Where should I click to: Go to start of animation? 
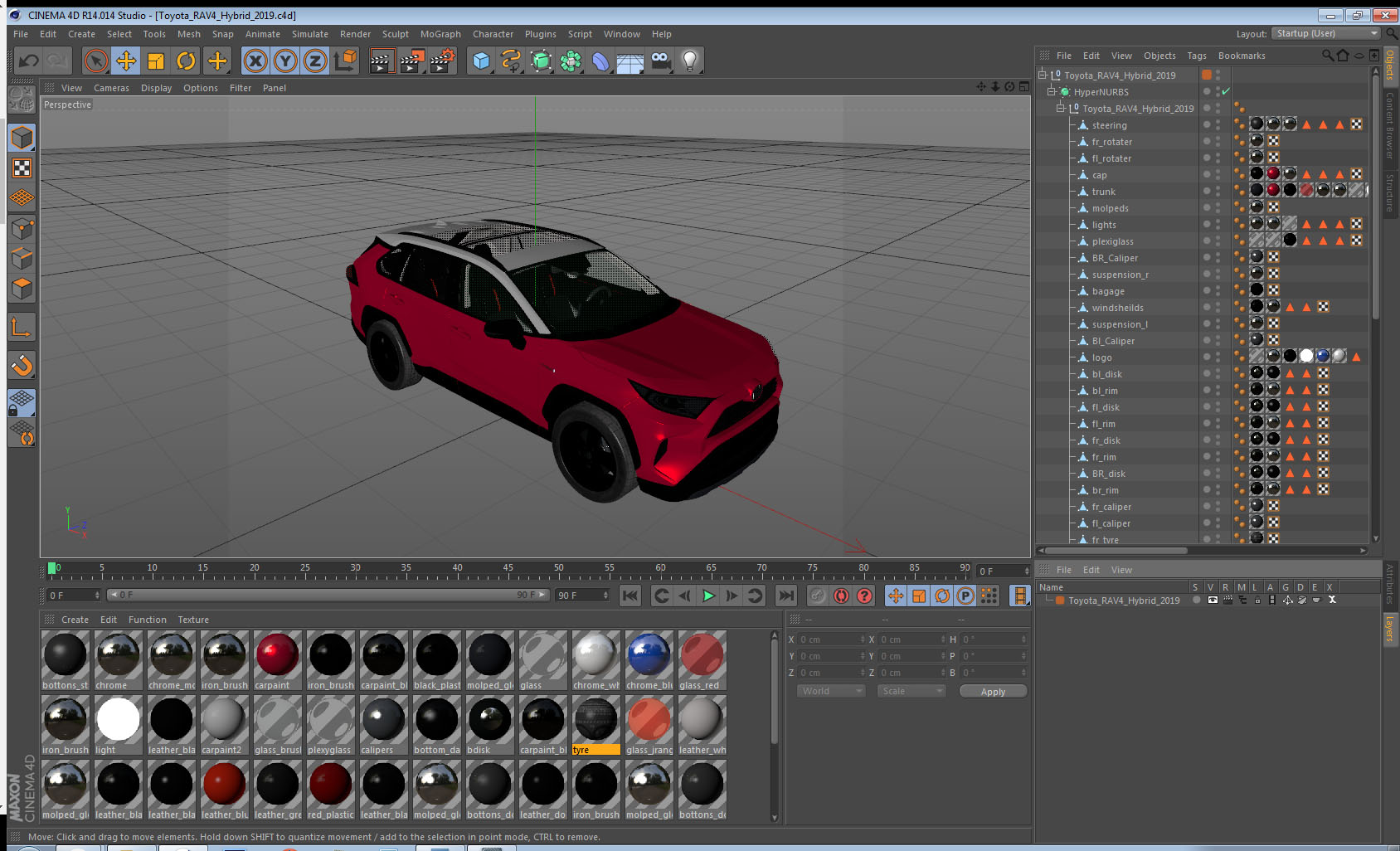pyautogui.click(x=630, y=596)
